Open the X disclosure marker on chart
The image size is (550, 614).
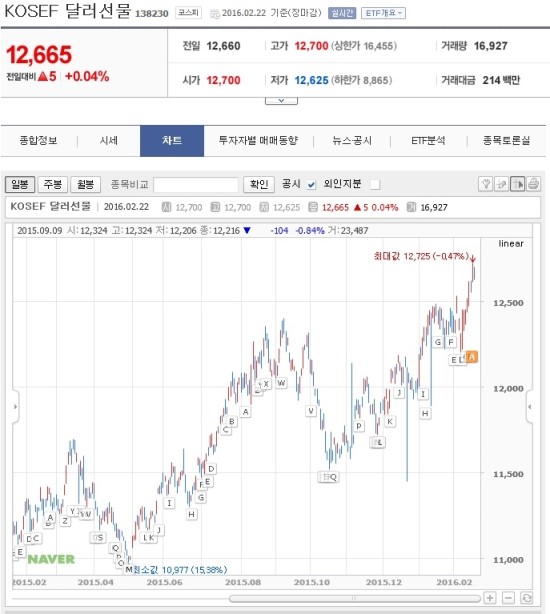(x=266, y=384)
